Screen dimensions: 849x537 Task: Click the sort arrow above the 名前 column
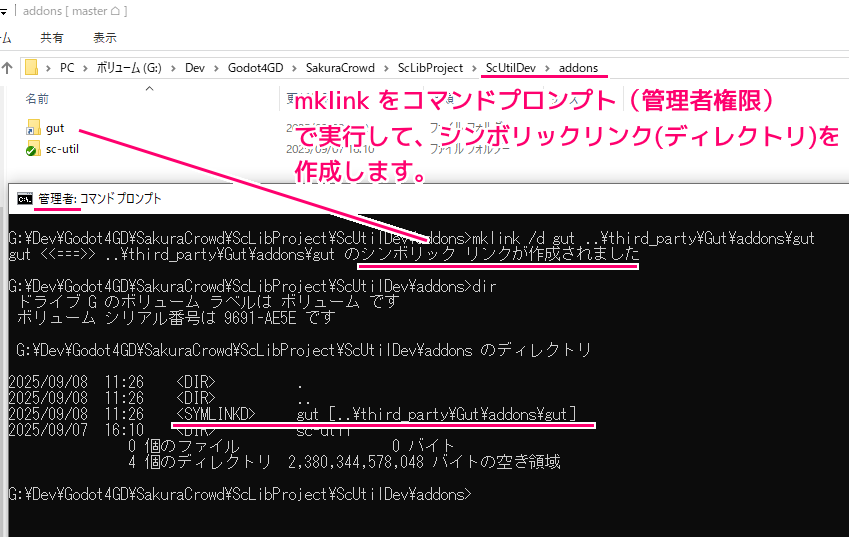(149, 88)
